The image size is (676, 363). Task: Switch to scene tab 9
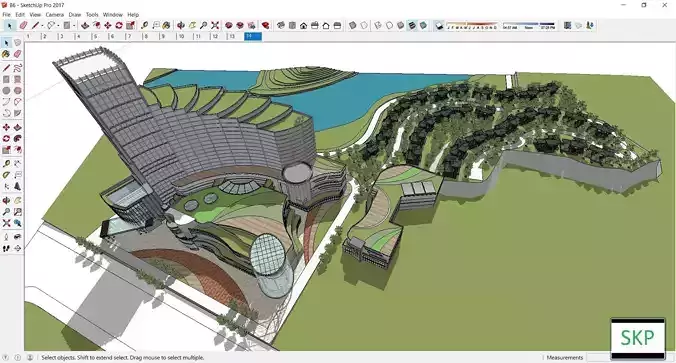tap(167, 36)
